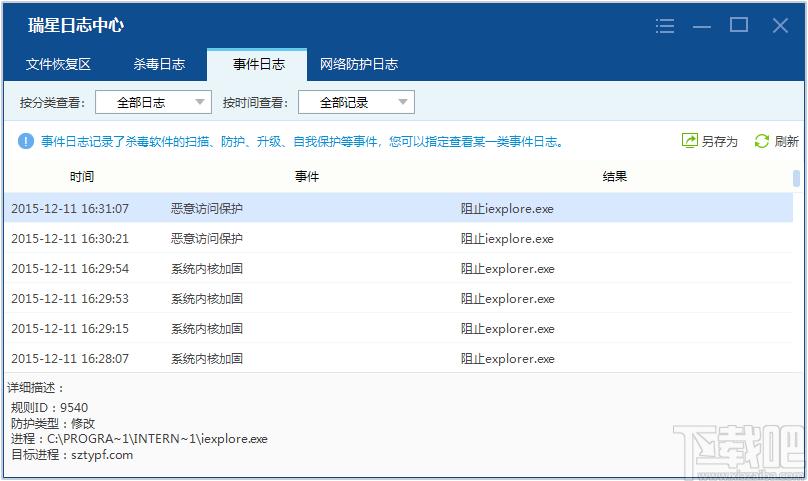Click the blue info exclamation icon

click(x=25, y=141)
